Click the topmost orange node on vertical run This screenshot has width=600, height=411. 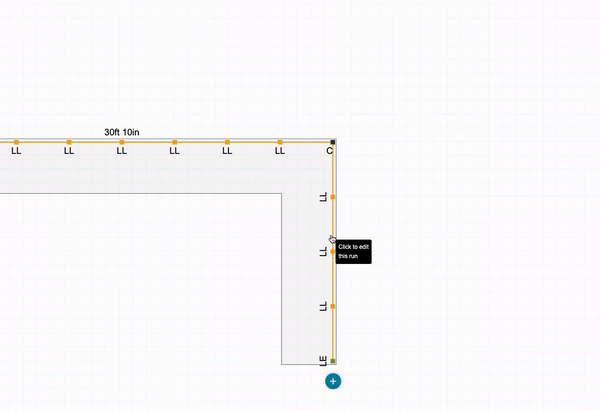click(x=333, y=197)
